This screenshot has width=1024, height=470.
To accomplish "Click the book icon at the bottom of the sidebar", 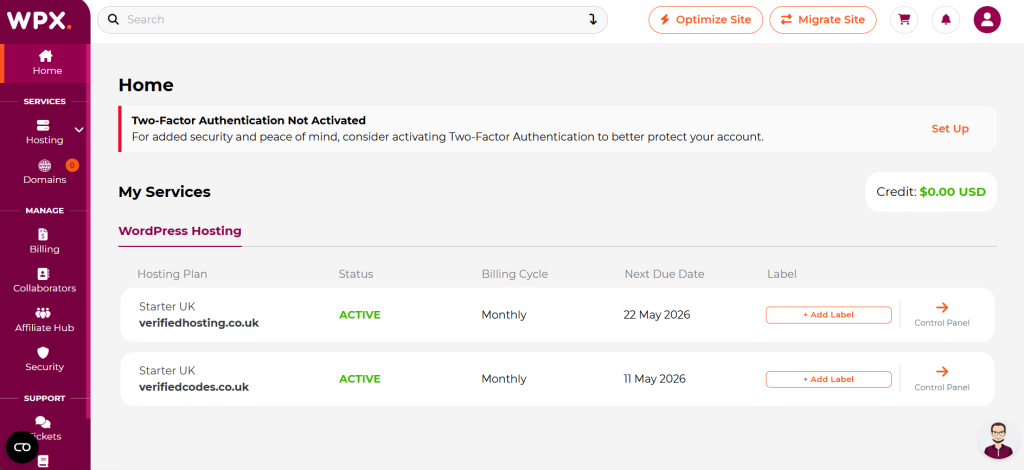I will (x=44, y=462).
